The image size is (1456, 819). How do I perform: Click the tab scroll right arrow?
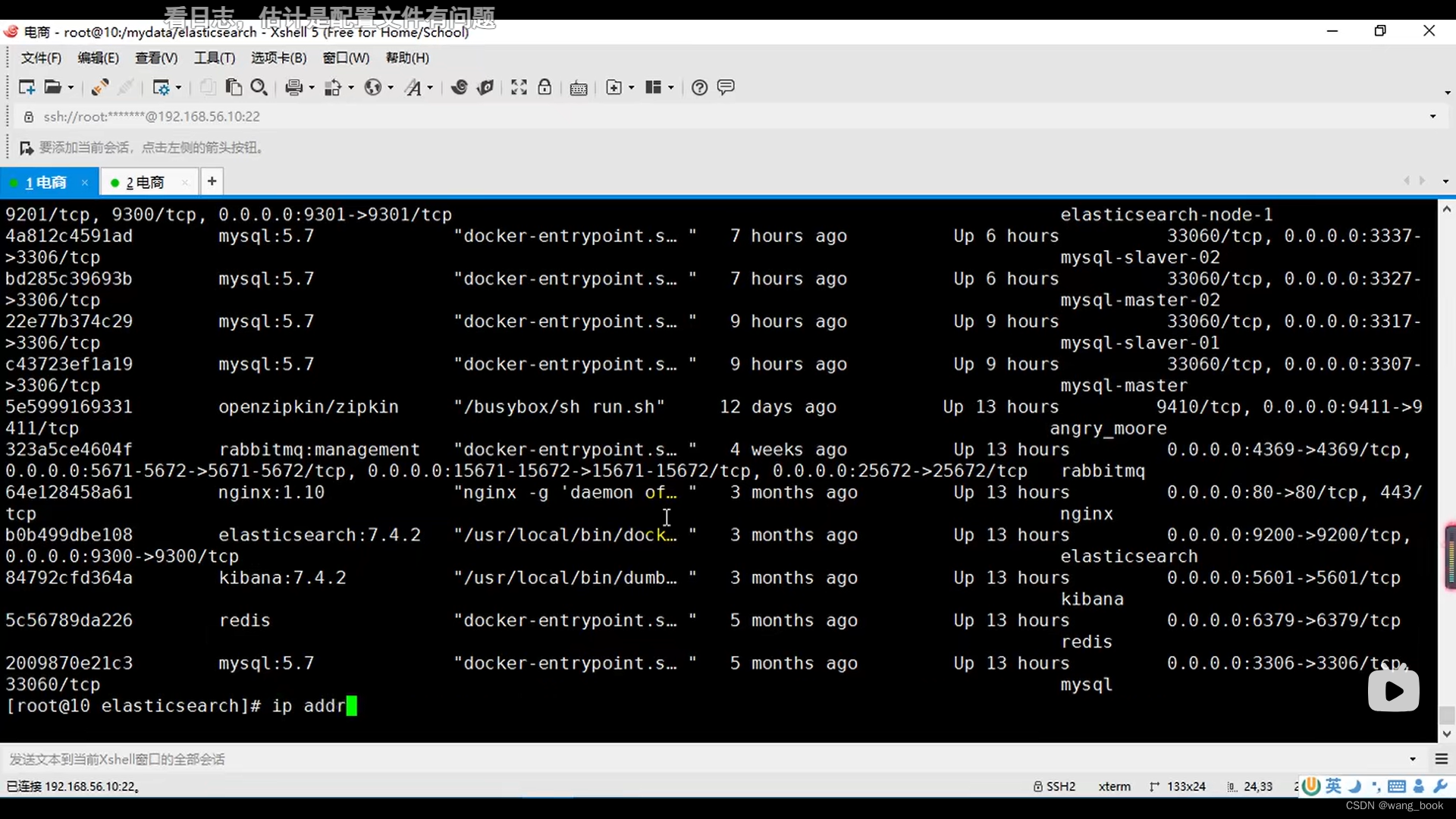(1422, 180)
